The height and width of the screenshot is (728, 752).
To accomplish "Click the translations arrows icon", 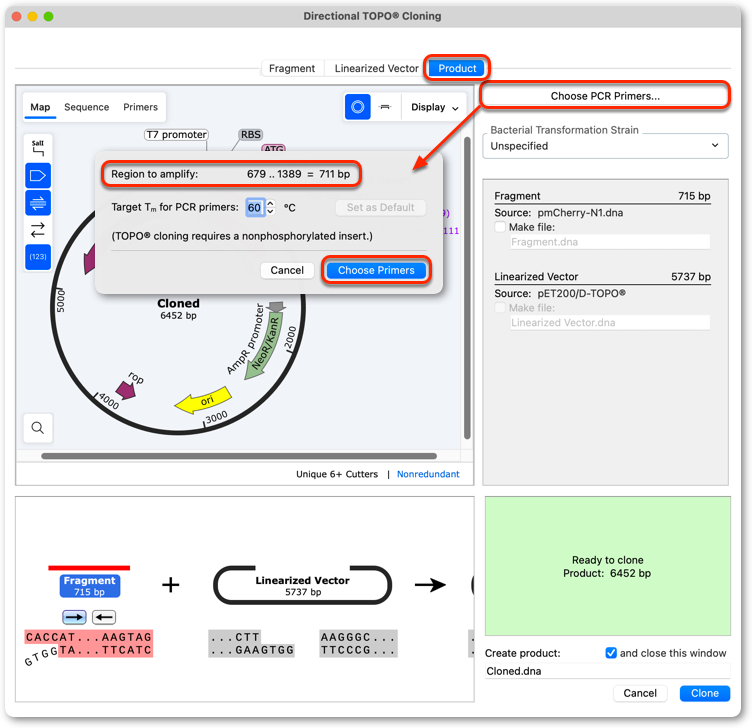I will (x=38, y=230).
